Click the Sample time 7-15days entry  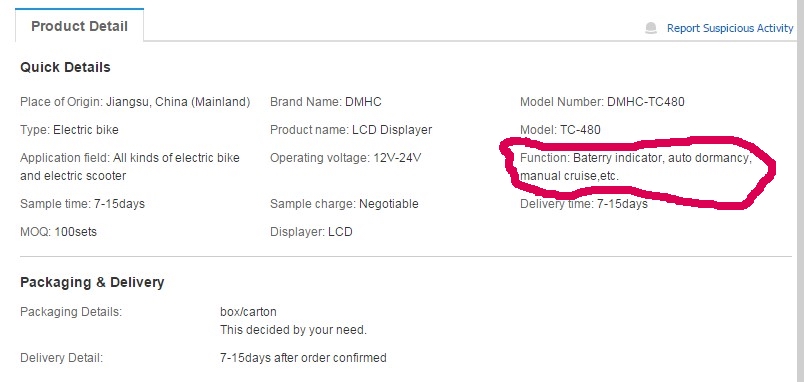(83, 204)
